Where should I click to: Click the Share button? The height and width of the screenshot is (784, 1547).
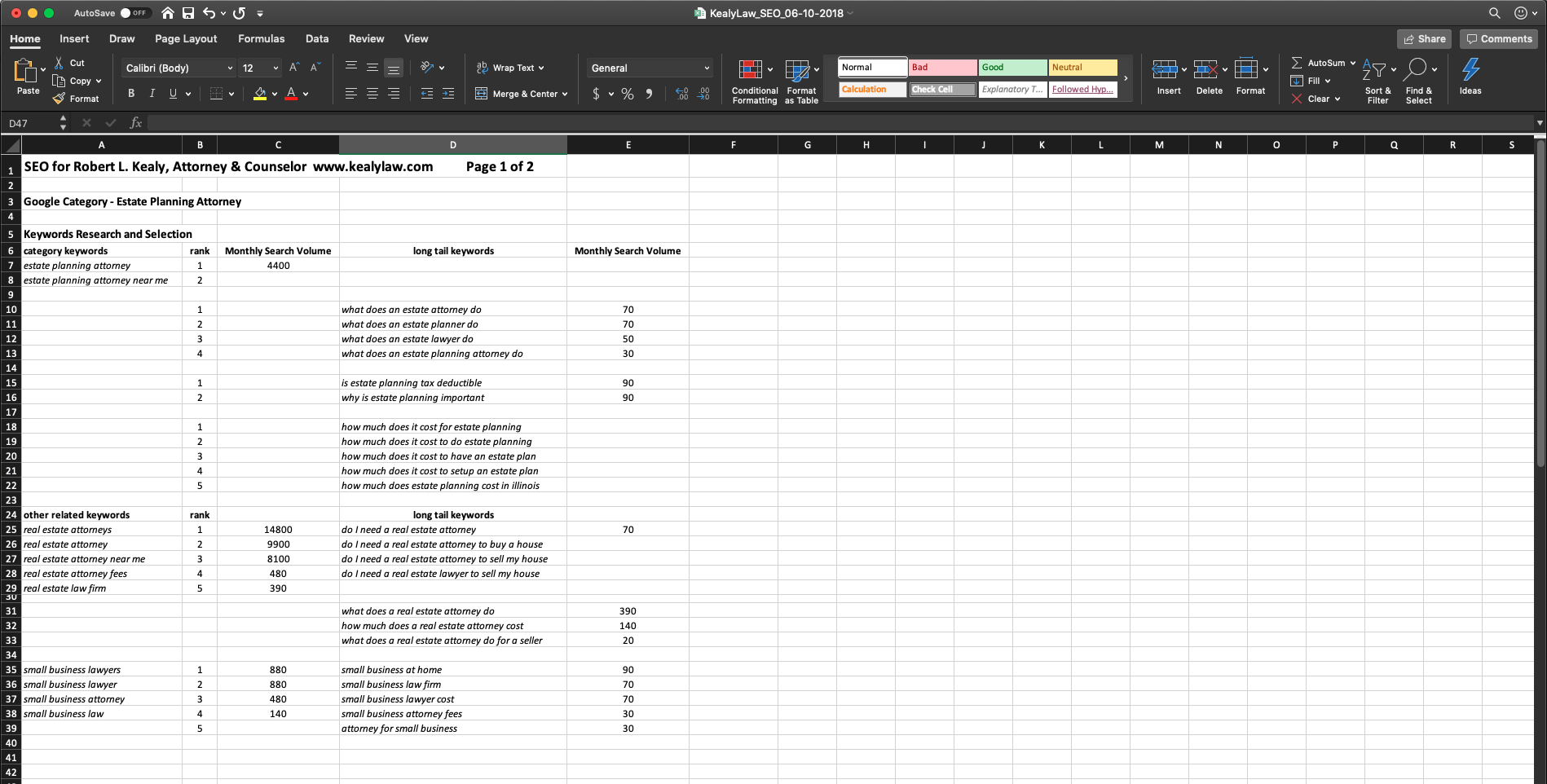pos(1424,38)
